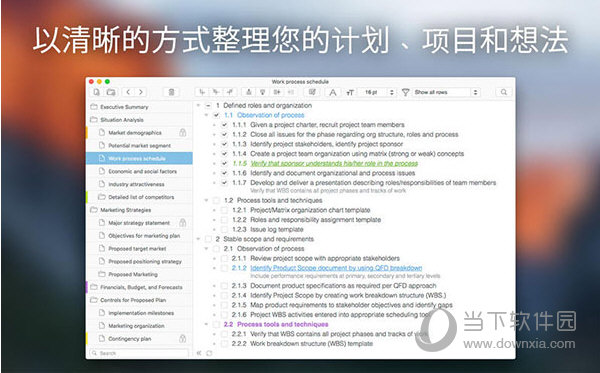Screen dimensions: 600x373
Task: Open the 'Marketing Strategies' folder in sidebar
Action: click(126, 210)
